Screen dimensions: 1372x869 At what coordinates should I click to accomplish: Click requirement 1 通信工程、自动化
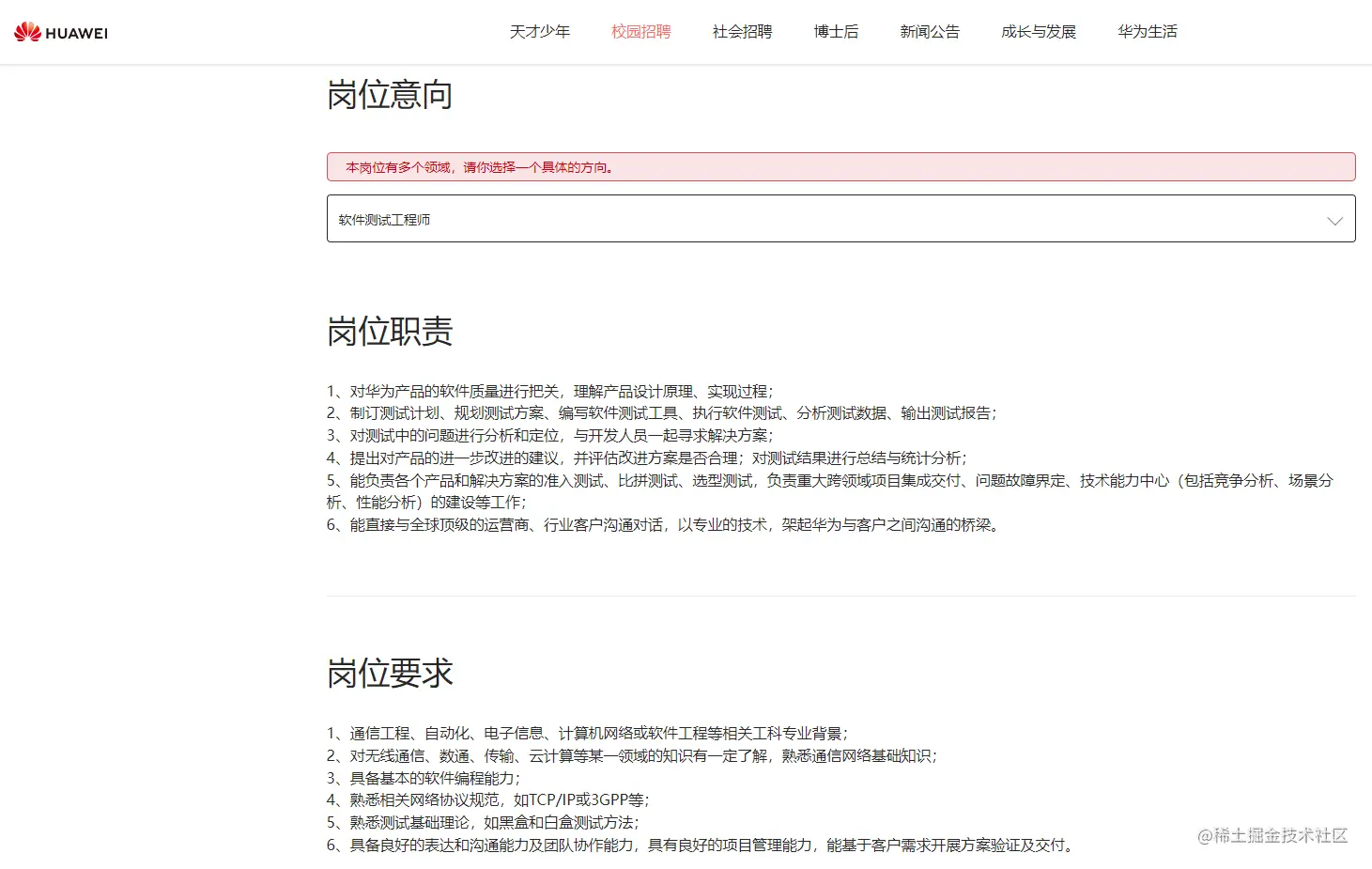point(588,734)
